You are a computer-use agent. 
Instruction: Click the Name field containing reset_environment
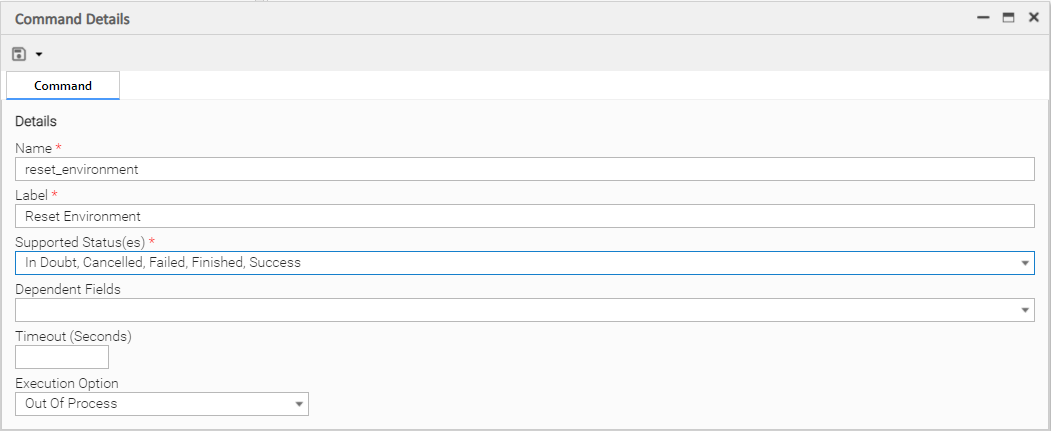pyautogui.click(x=524, y=169)
